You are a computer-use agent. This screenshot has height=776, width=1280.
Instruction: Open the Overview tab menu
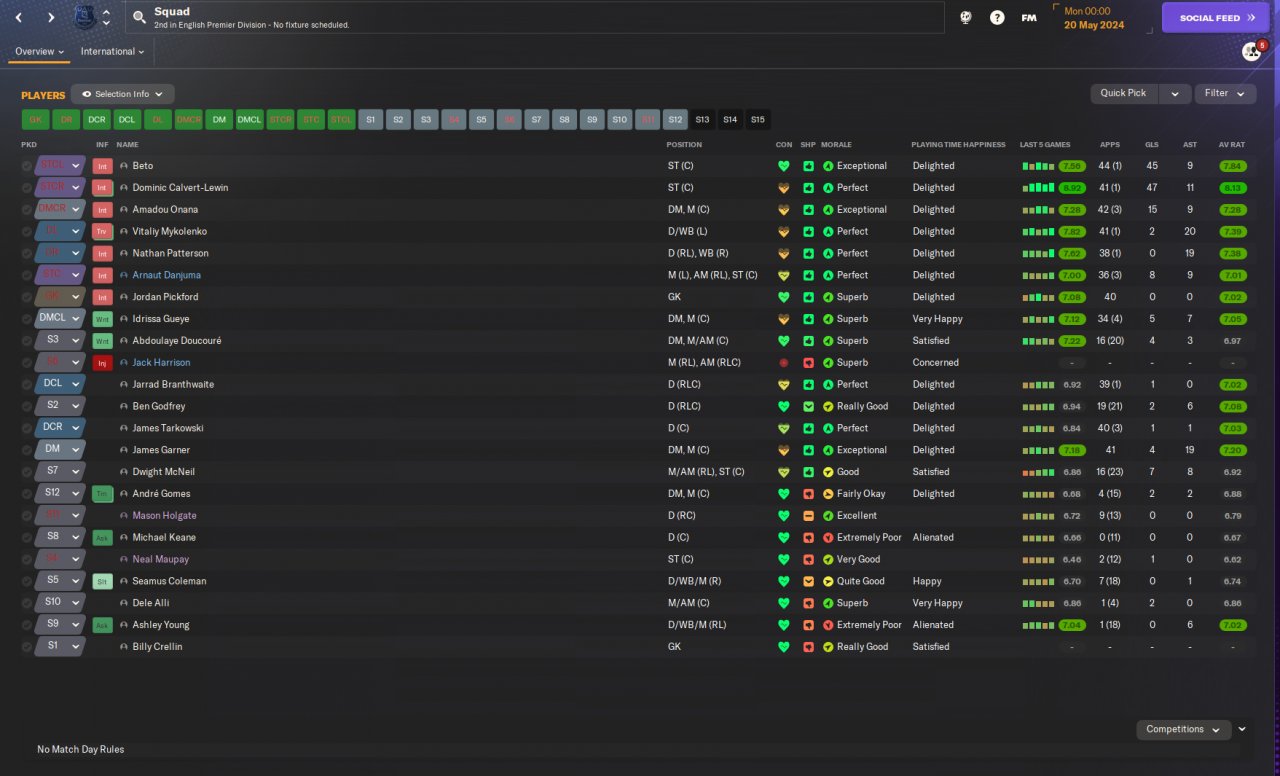tap(39, 51)
